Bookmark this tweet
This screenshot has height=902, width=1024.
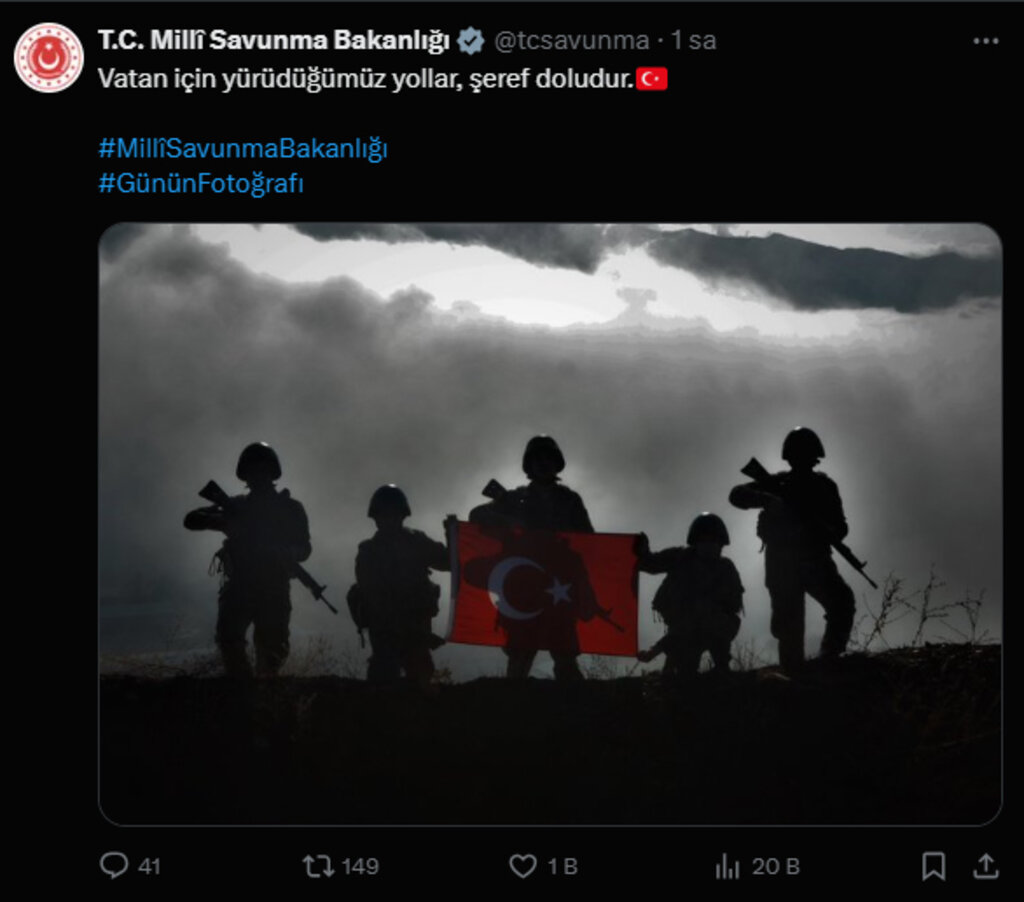(933, 866)
